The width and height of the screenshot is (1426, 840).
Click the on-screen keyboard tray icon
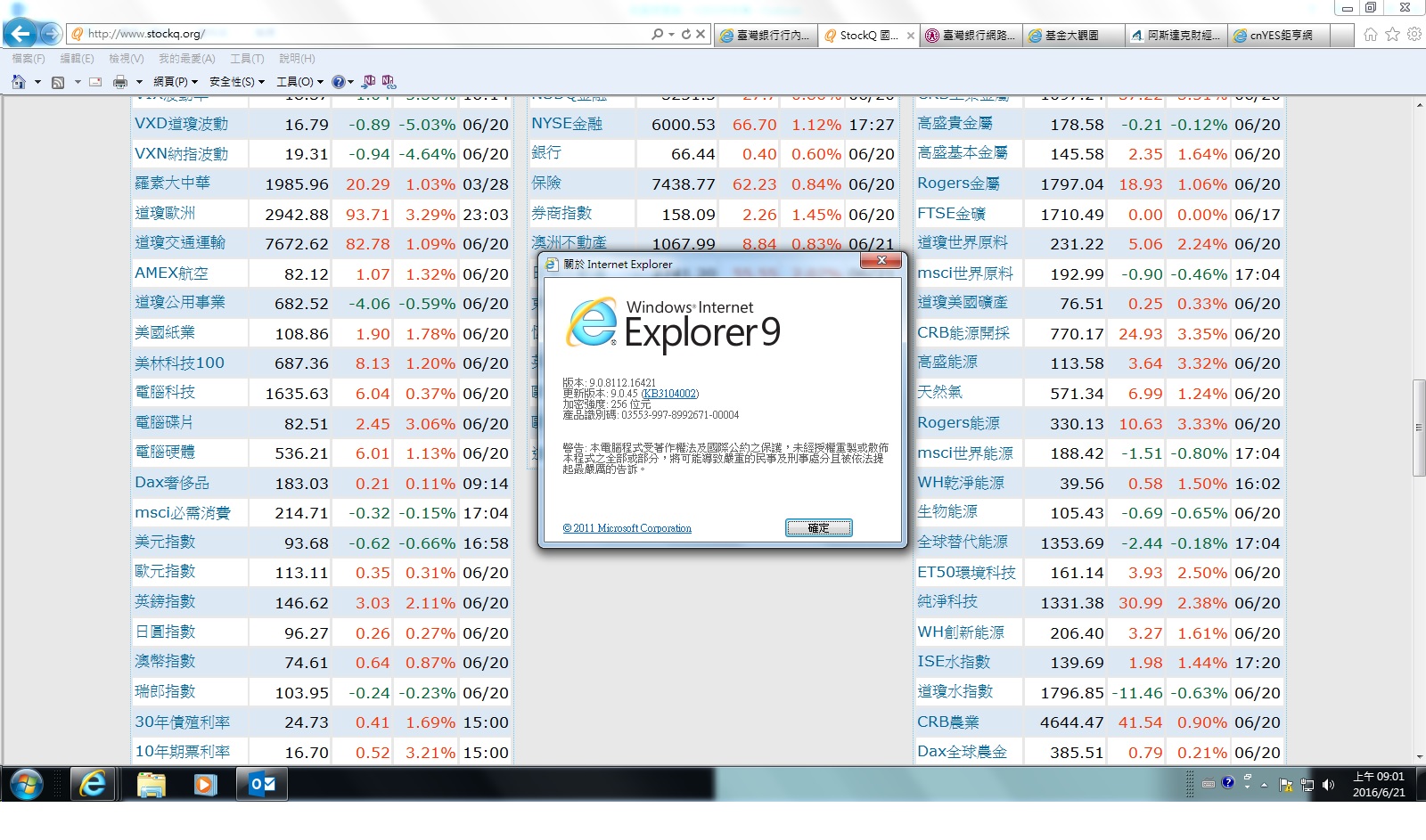pyautogui.click(x=1209, y=784)
